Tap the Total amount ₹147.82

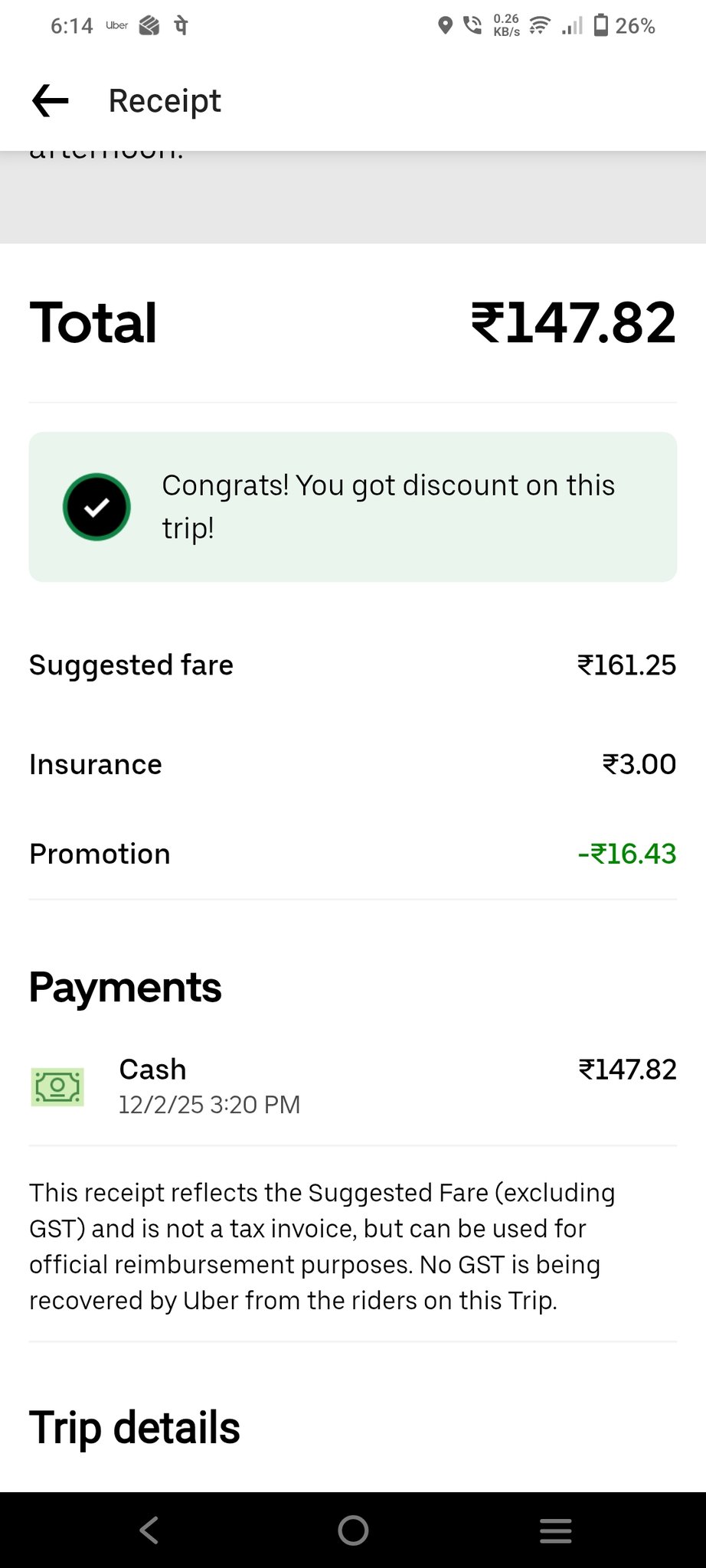click(x=574, y=323)
